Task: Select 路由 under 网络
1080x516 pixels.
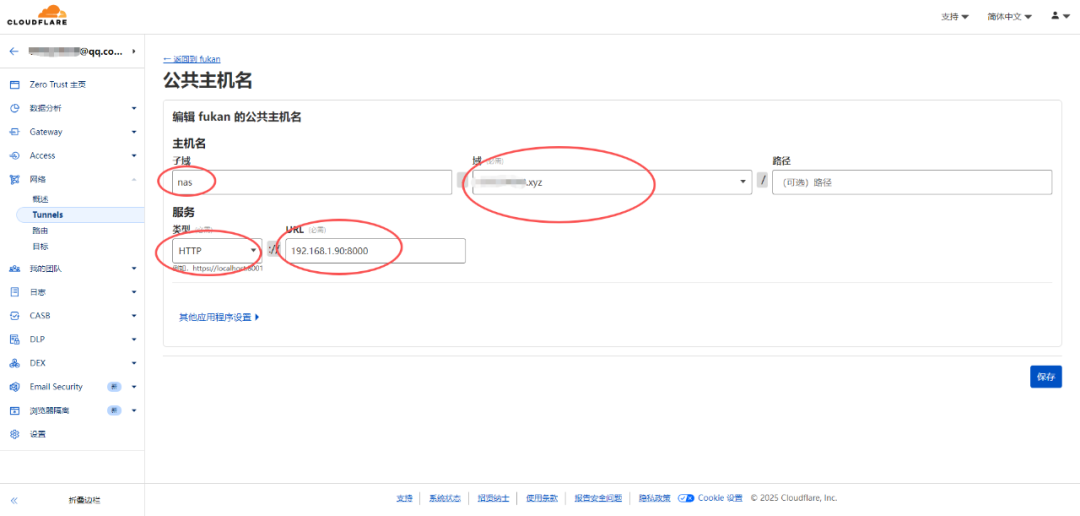Action: click(x=41, y=231)
